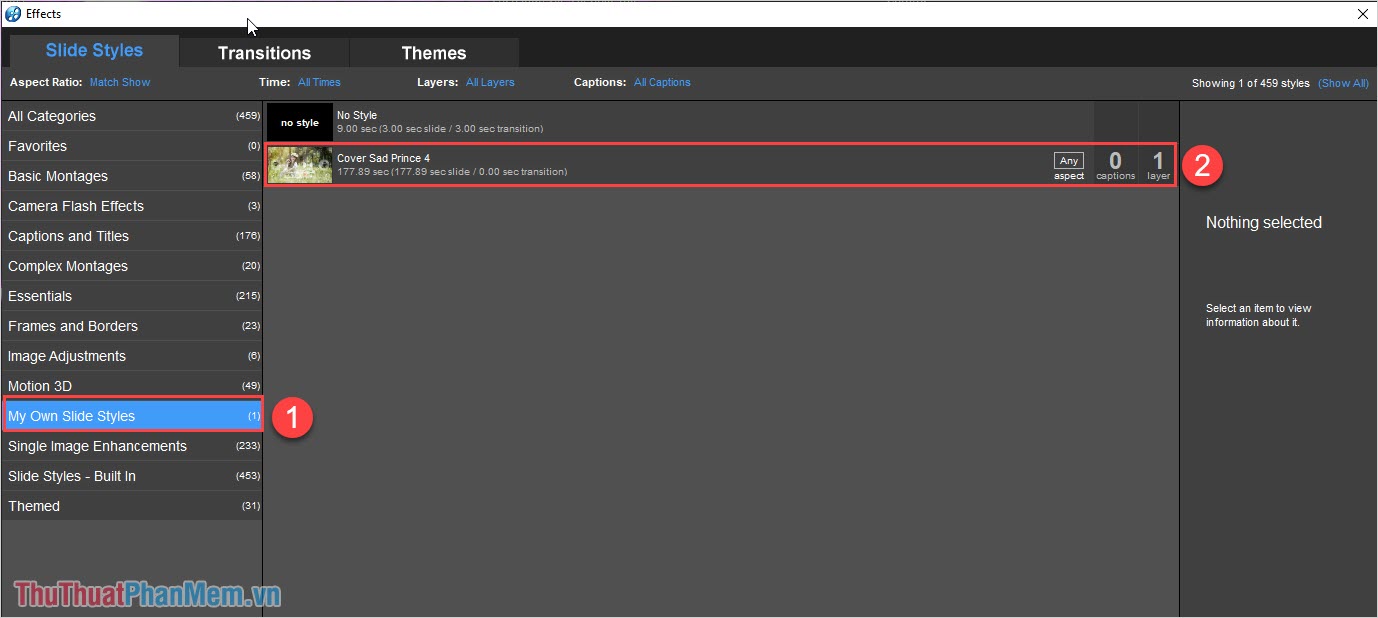Open the Time 'All Times' filter
The image size is (1378, 618).
tap(319, 82)
